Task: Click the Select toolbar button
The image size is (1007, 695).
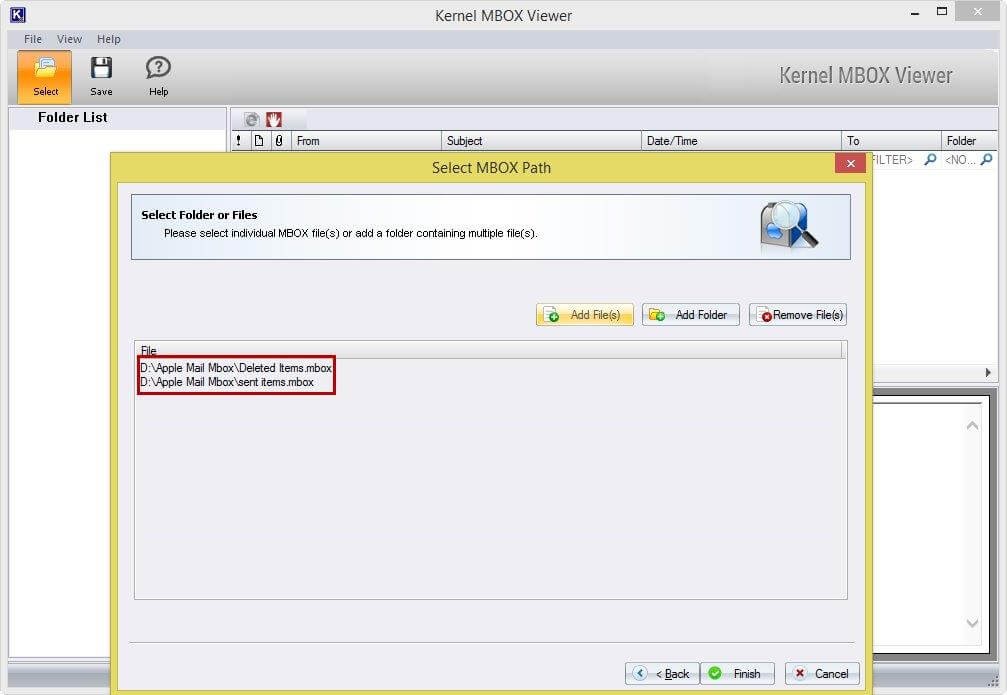Action: pyautogui.click(x=44, y=76)
